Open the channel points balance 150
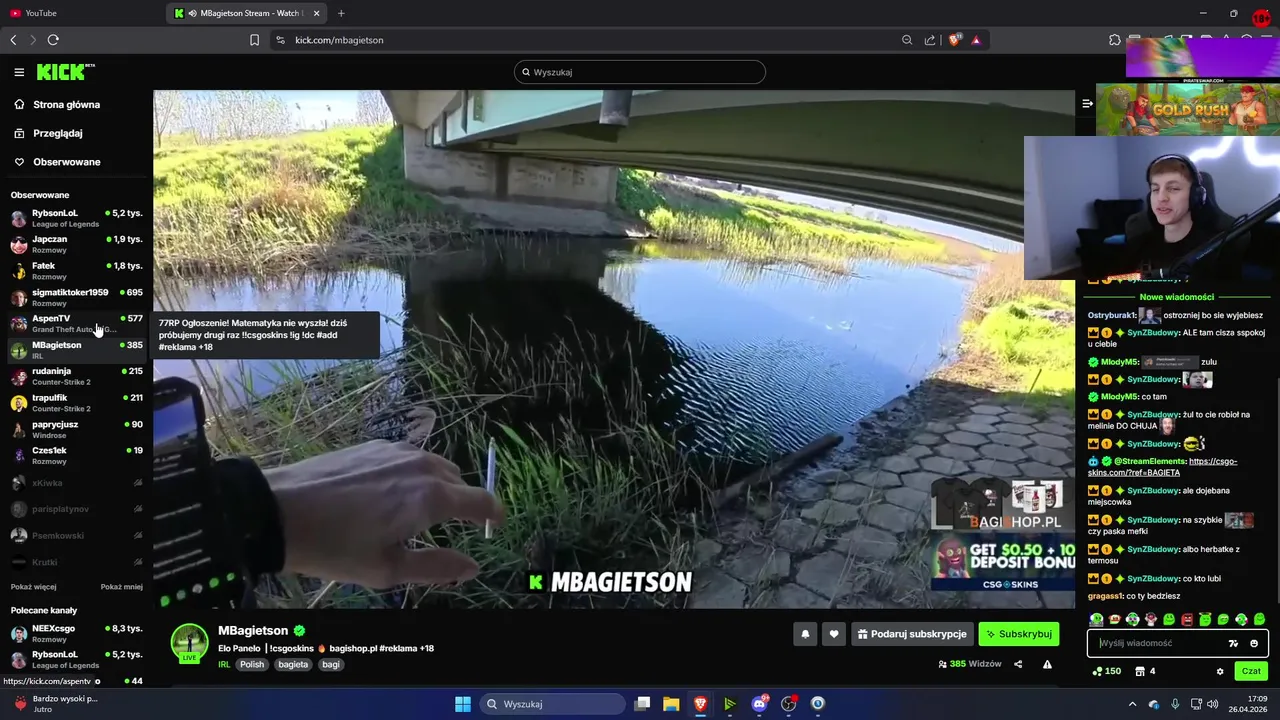This screenshot has height=720, width=1280. [1106, 671]
